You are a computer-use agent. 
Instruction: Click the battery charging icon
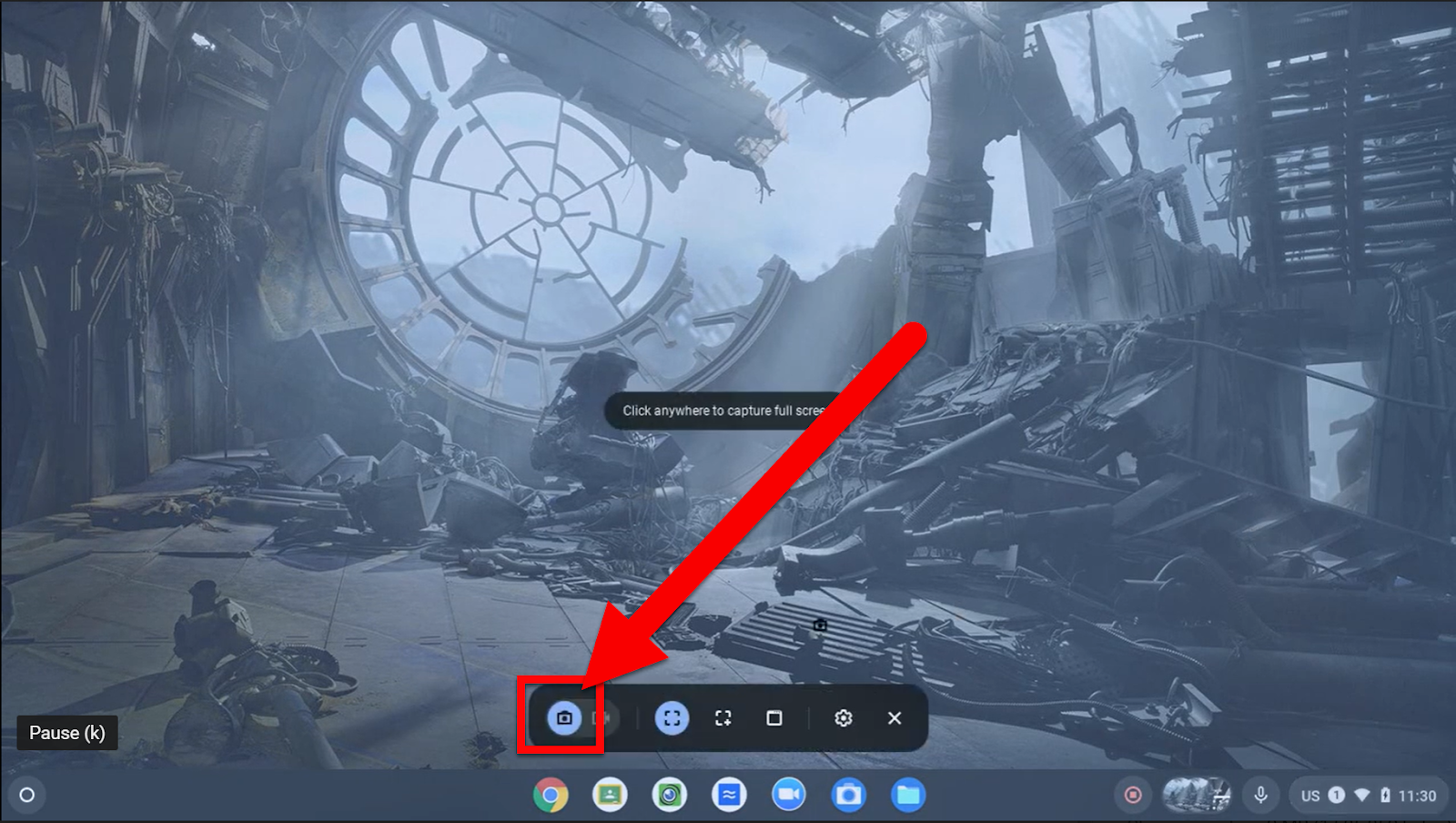[x=1385, y=795]
